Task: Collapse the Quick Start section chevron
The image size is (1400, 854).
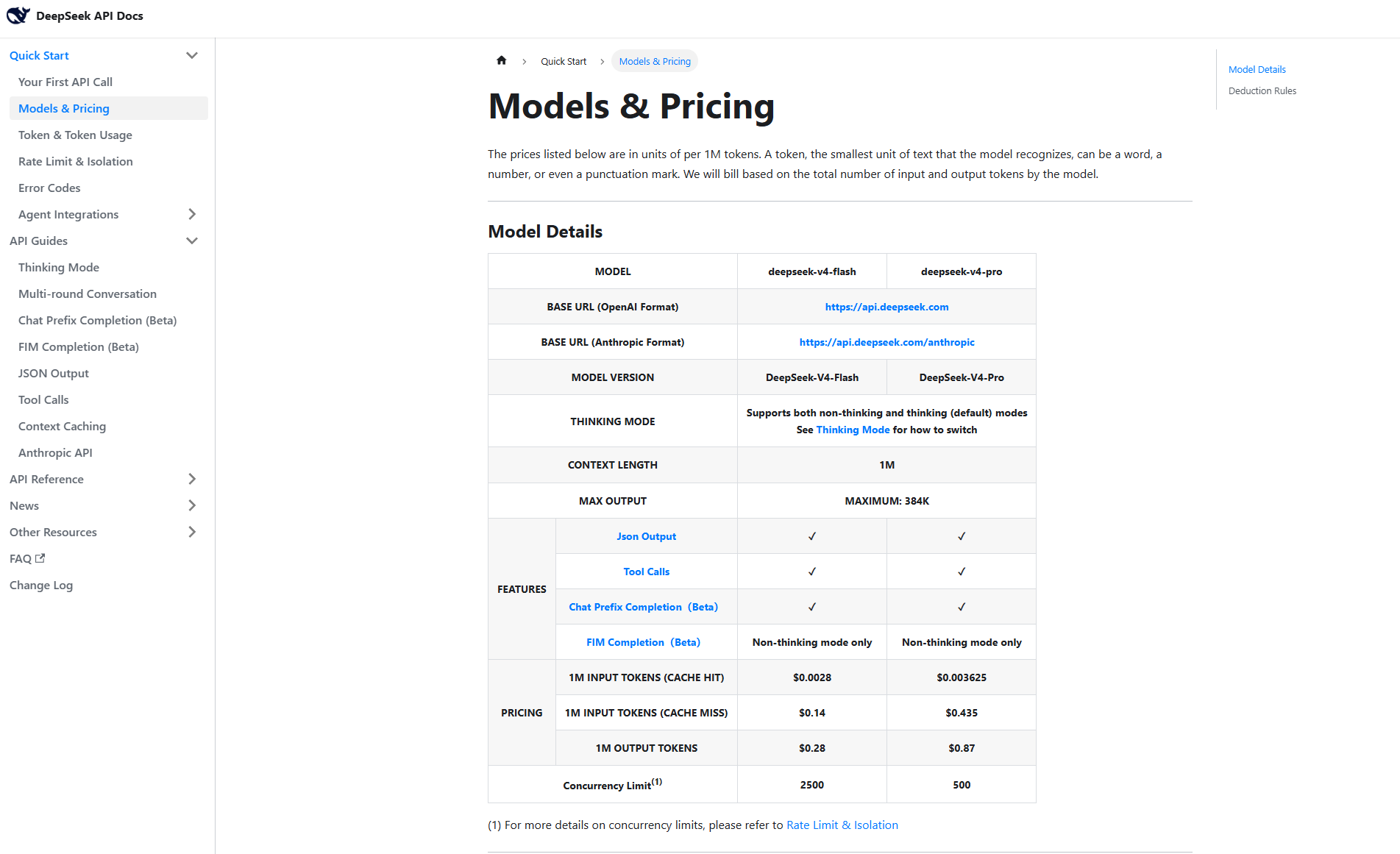Action: [192, 55]
